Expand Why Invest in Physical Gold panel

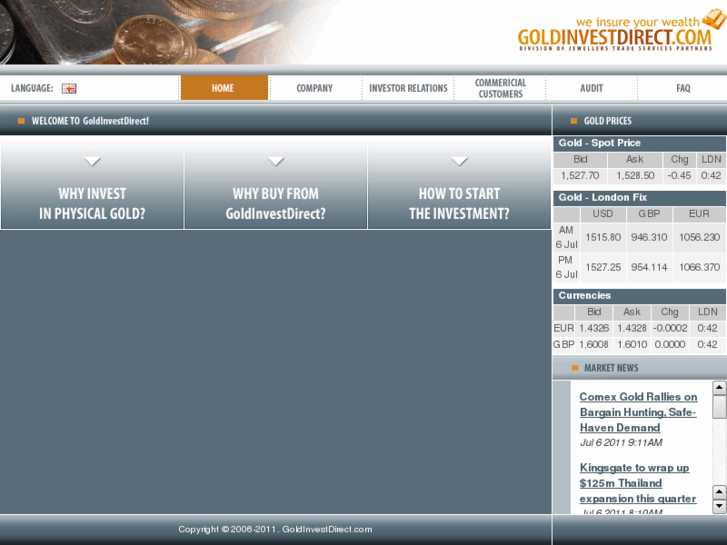[x=92, y=185]
